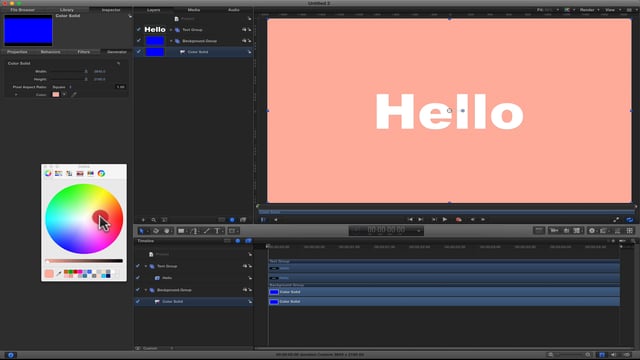Click the Width slider in Inspector
Image resolution: width=640 pixels, height=360 pixels.
pyautogui.click(x=68, y=71)
